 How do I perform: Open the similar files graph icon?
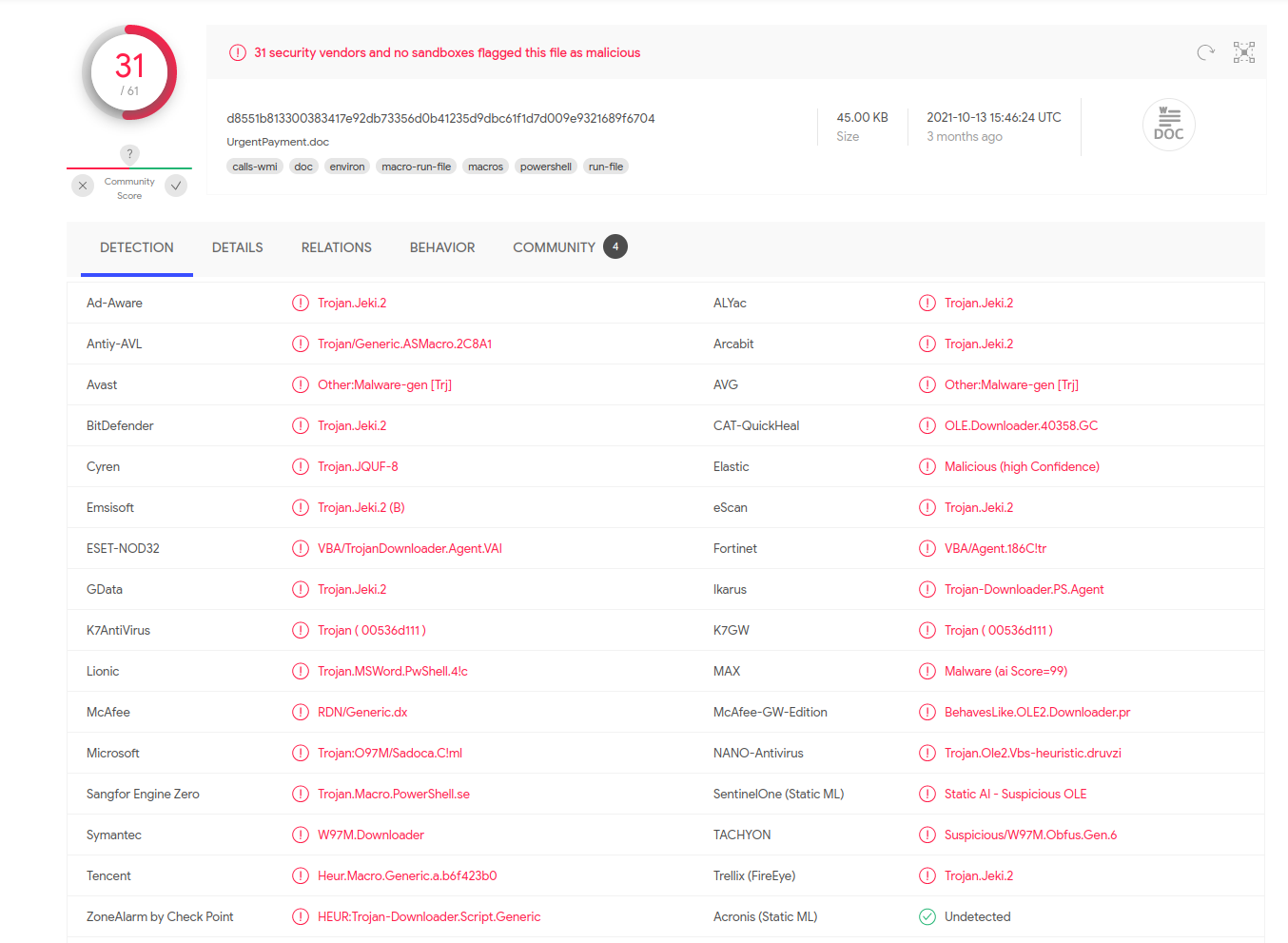pos(1243,52)
